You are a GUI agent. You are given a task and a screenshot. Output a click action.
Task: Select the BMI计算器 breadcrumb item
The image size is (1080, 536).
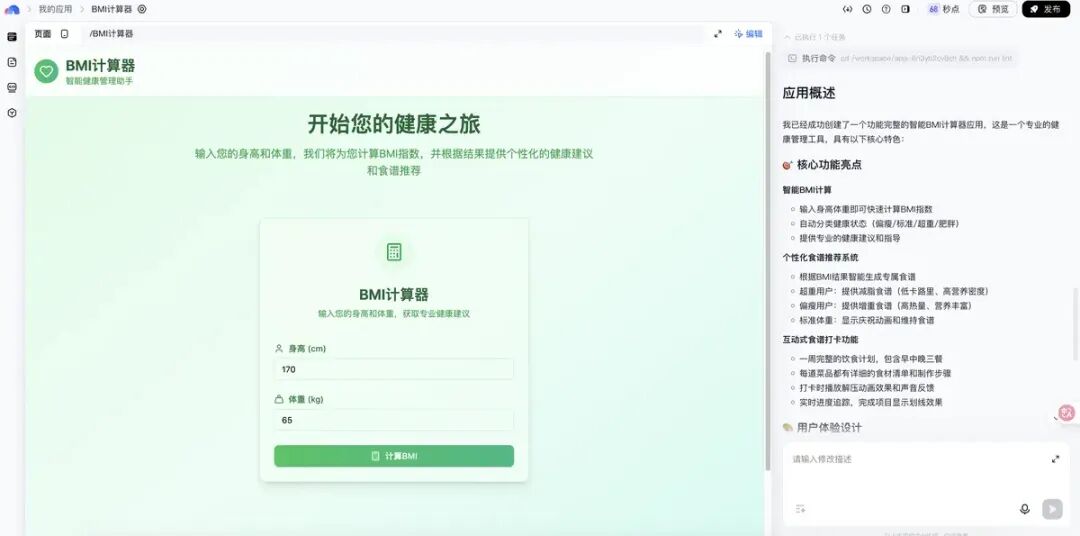[111, 10]
